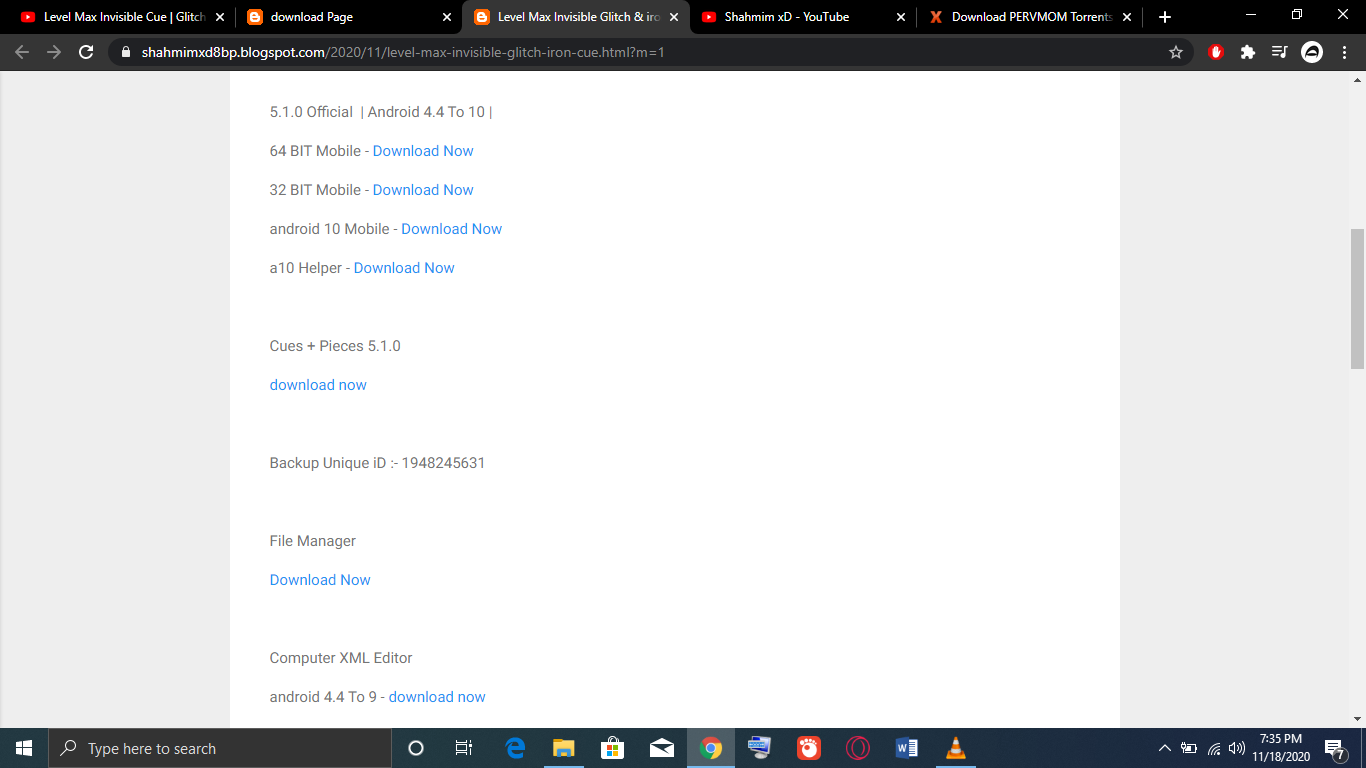The image size is (1366, 768).
Task: Show hidden system tray icons
Action: pos(1164,748)
